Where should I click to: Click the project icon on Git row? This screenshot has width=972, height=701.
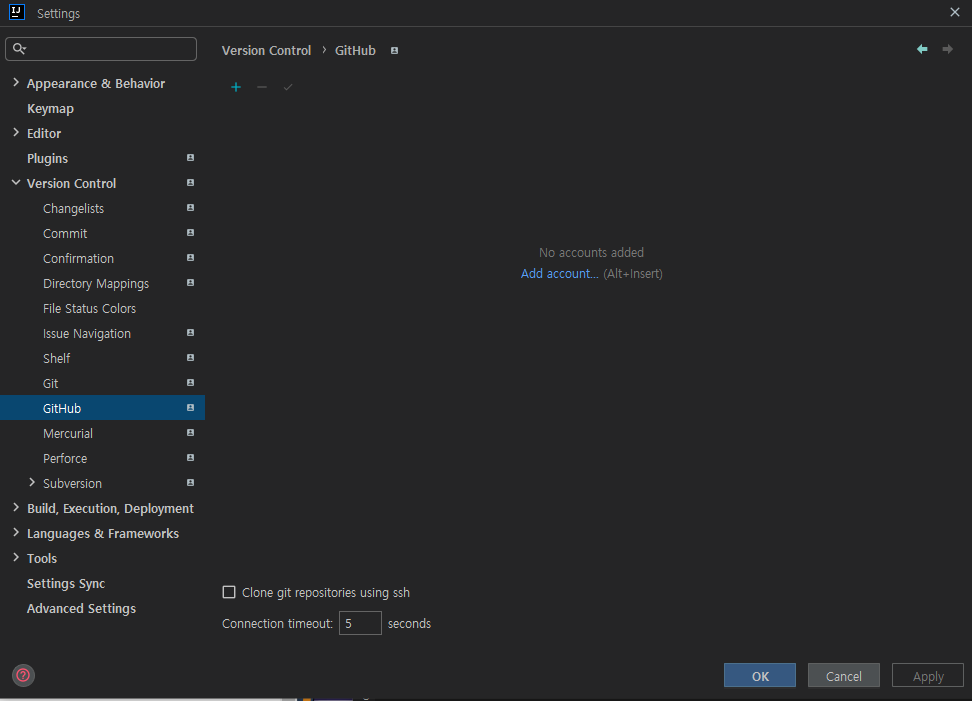click(190, 382)
